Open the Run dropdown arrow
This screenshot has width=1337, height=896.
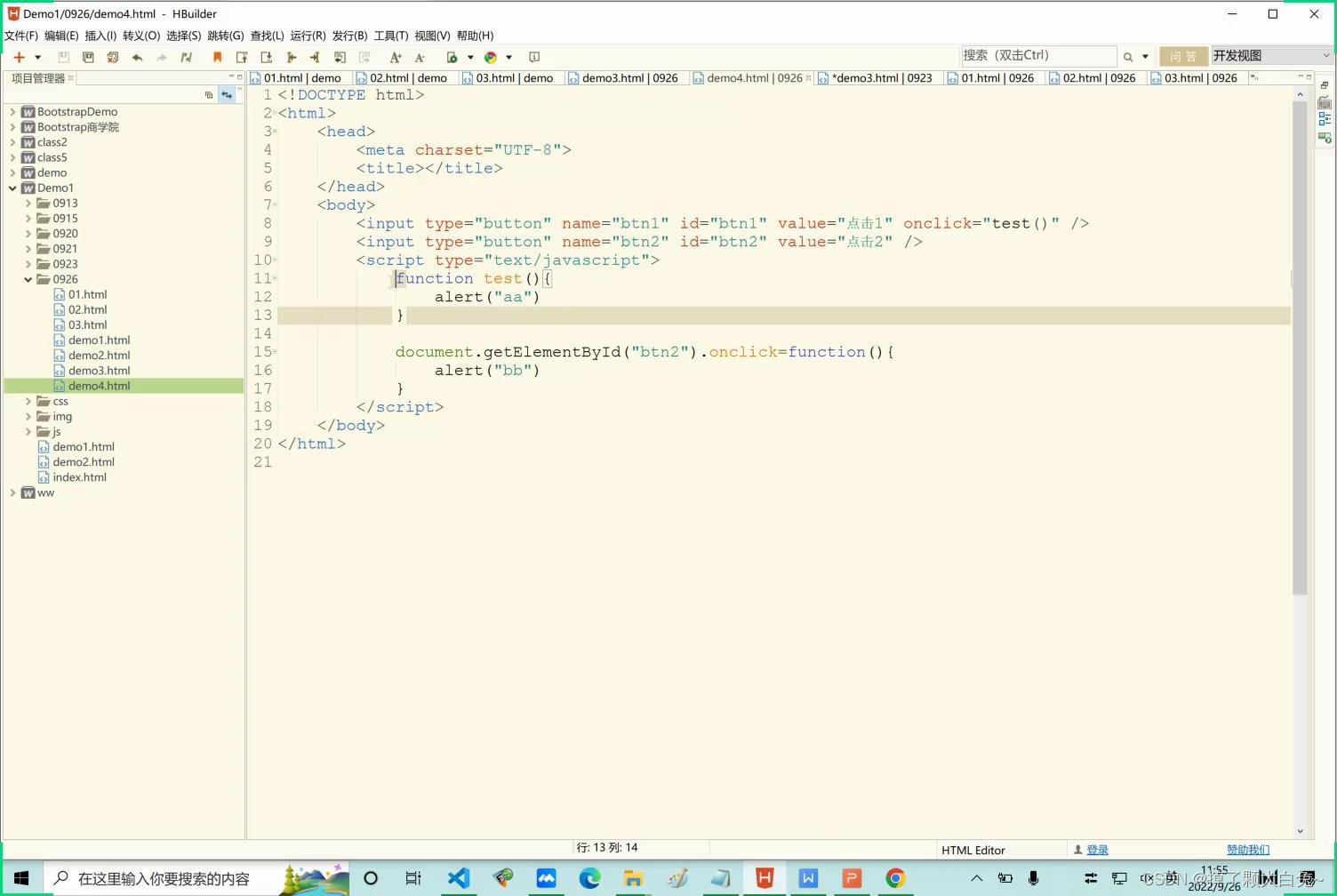click(x=470, y=57)
